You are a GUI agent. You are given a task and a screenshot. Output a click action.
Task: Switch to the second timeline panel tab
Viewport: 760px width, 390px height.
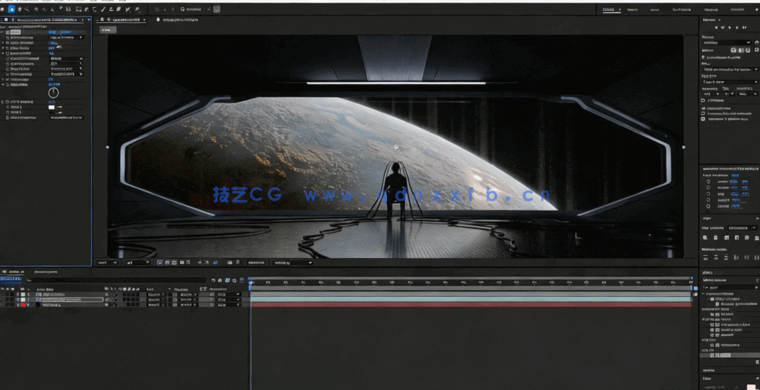pos(46,272)
